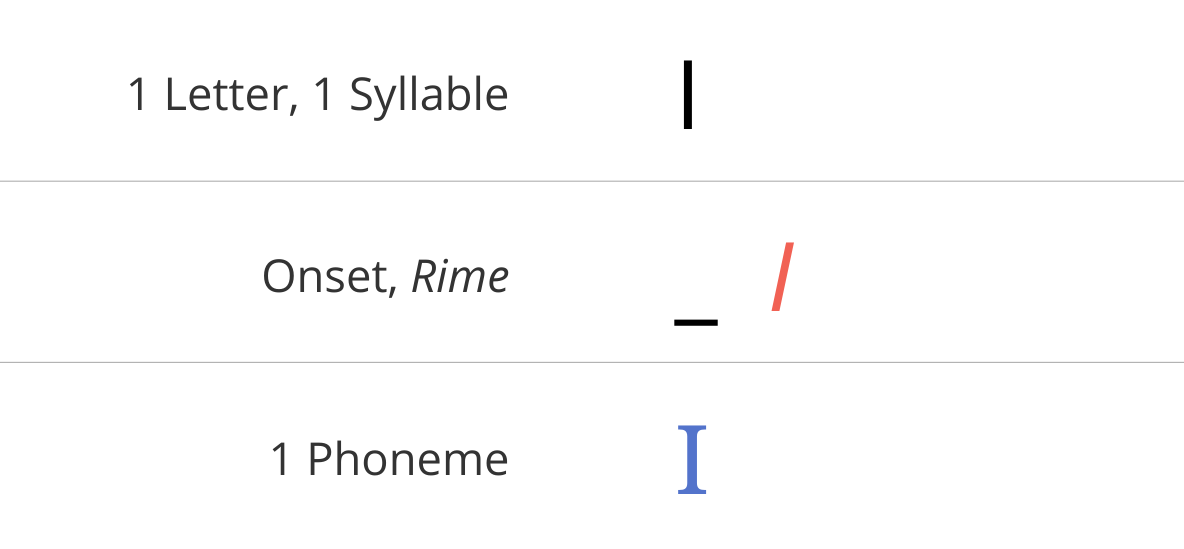The width and height of the screenshot is (1184, 549).
Task: Select the blue serif I phoneme symbol
Action: tap(692, 459)
